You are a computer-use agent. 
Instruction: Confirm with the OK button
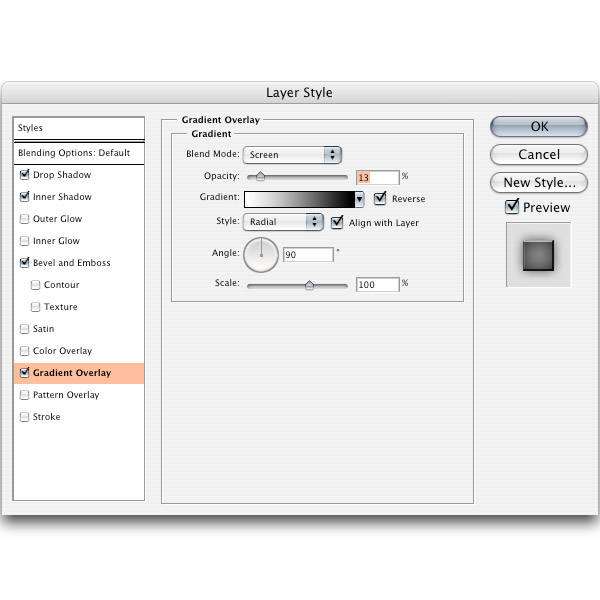pyautogui.click(x=539, y=127)
